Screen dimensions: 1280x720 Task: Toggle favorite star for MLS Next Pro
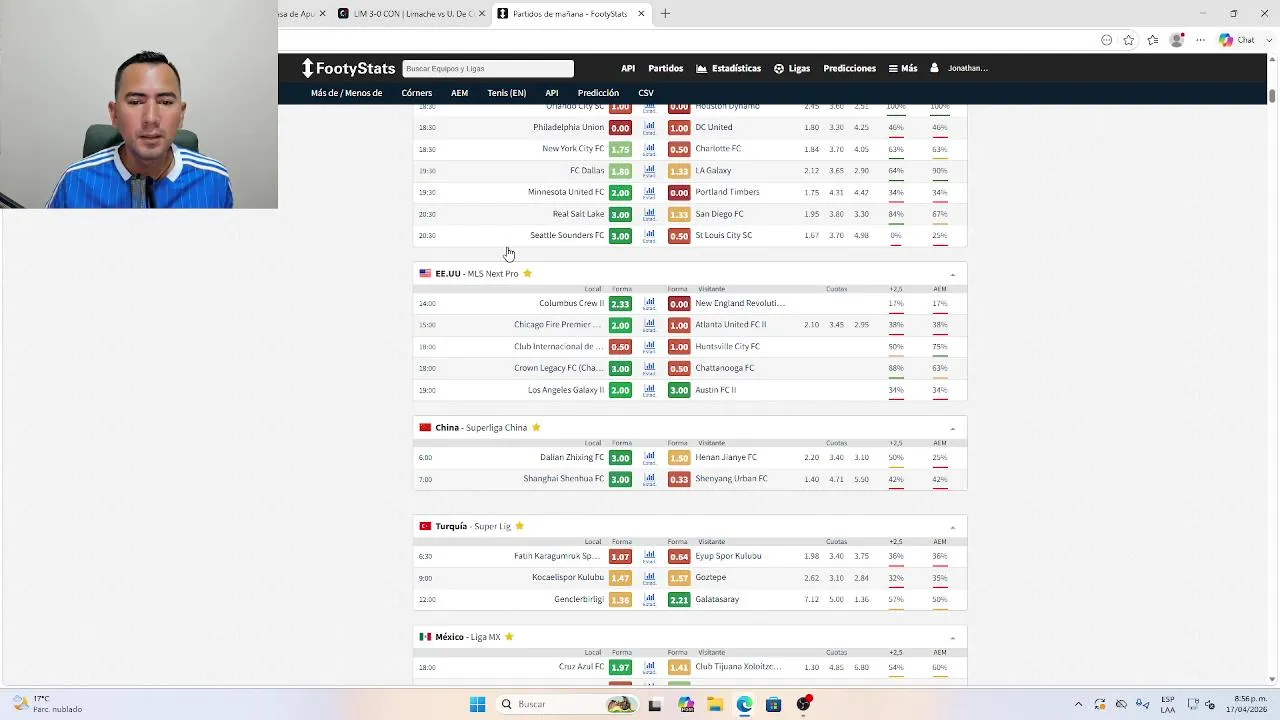pyautogui.click(x=527, y=273)
